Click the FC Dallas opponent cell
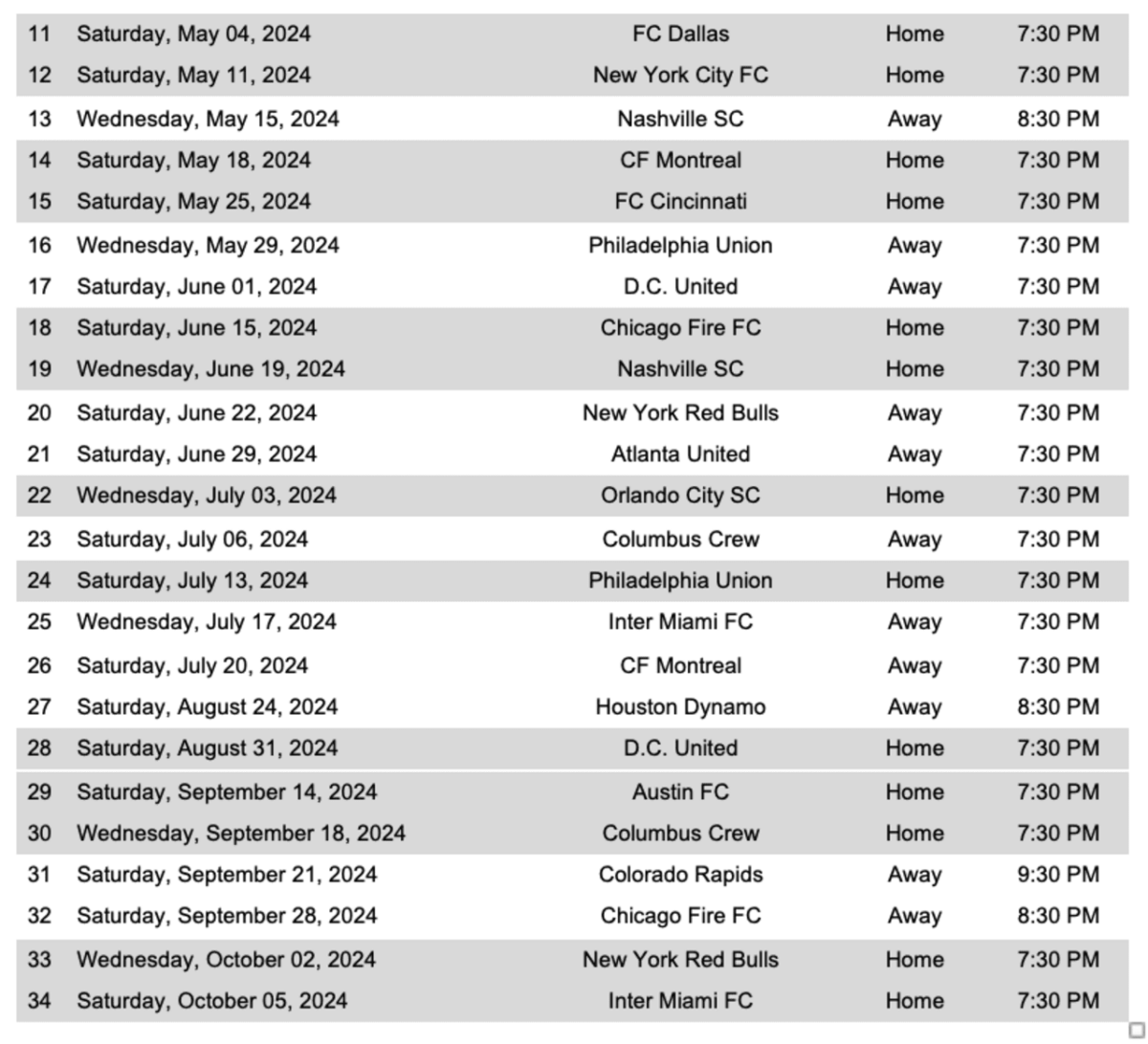This screenshot has height=1044, width=1148. pyautogui.click(x=680, y=34)
